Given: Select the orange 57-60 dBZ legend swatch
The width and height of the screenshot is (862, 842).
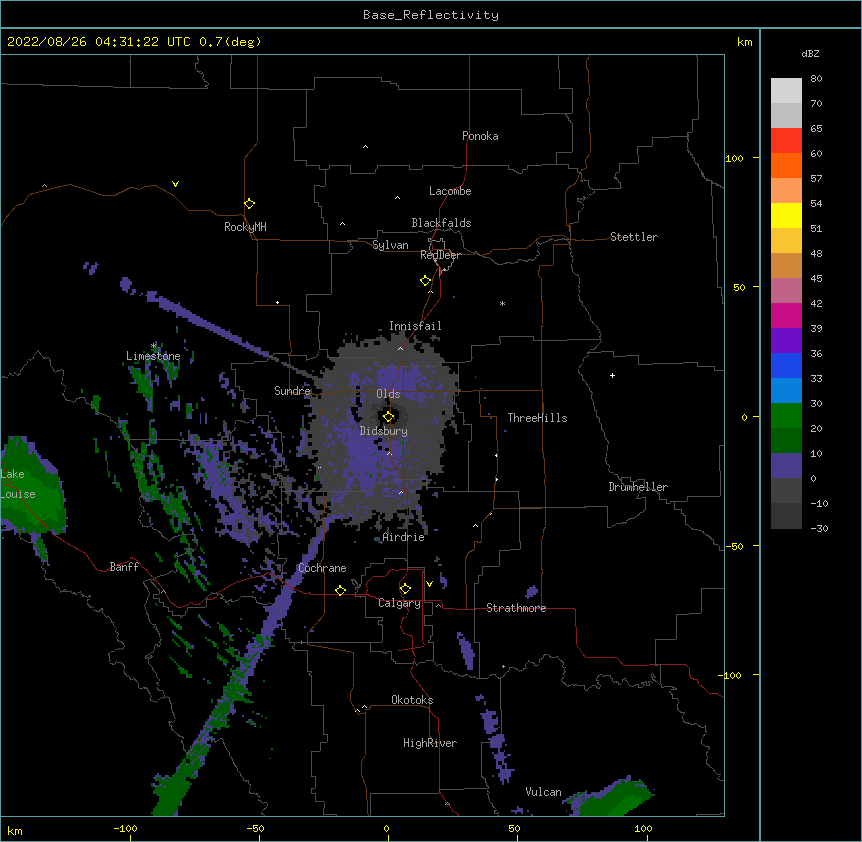Looking at the screenshot, I should [x=786, y=165].
